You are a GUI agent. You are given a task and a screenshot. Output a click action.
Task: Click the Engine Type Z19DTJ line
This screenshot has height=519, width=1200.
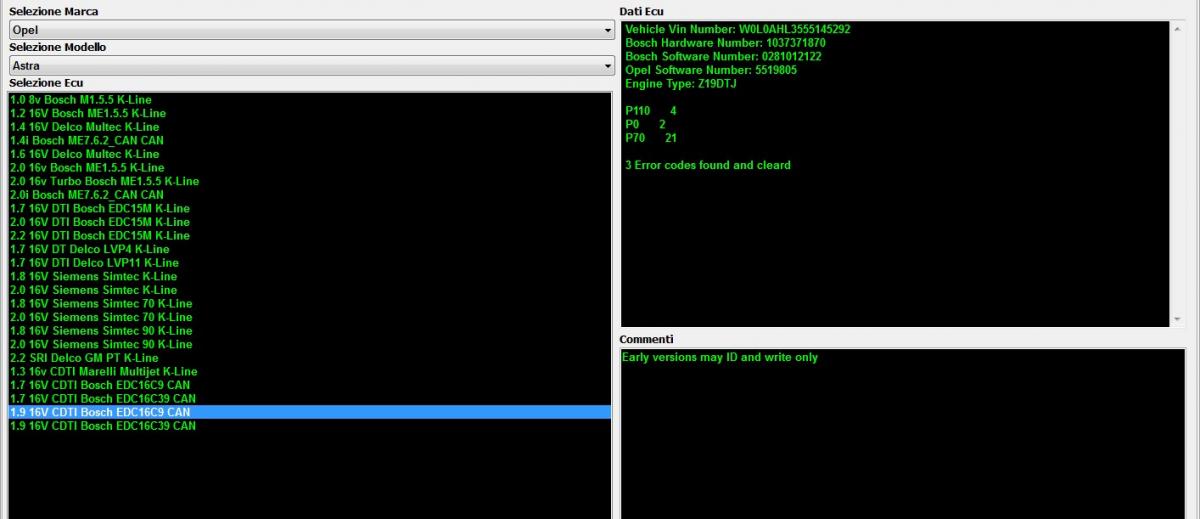(681, 84)
